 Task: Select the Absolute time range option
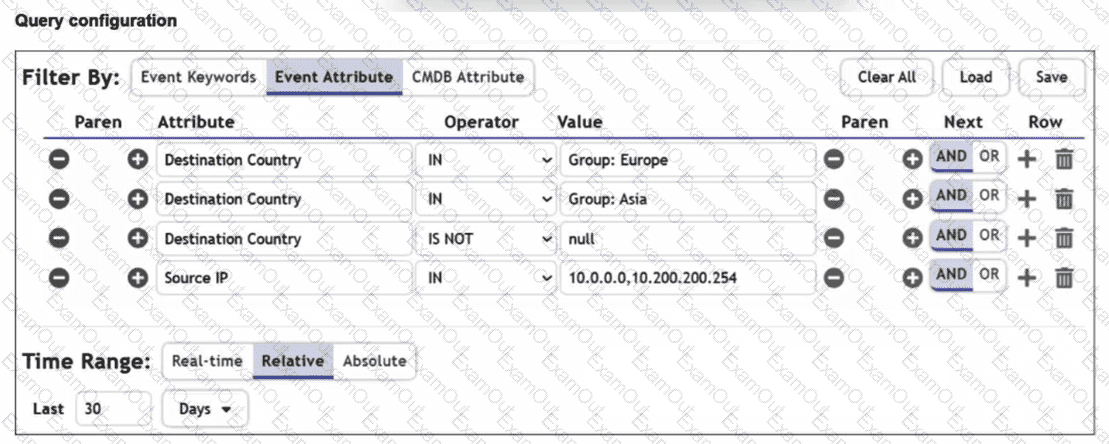[x=374, y=361]
